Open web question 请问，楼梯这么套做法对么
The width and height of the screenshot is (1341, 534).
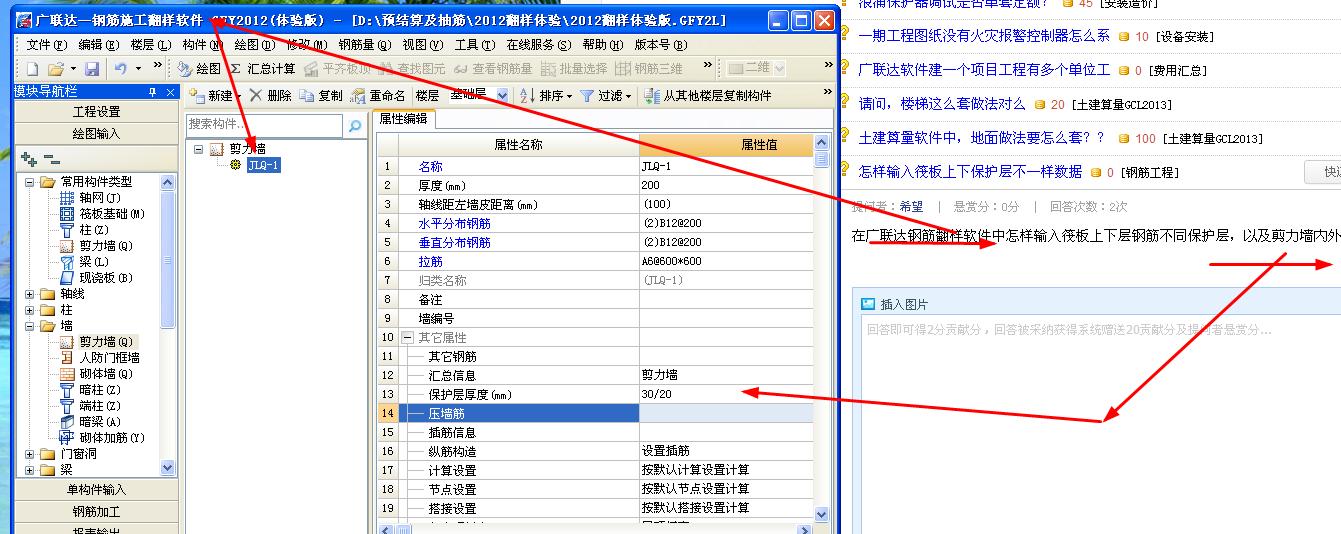coord(942,104)
